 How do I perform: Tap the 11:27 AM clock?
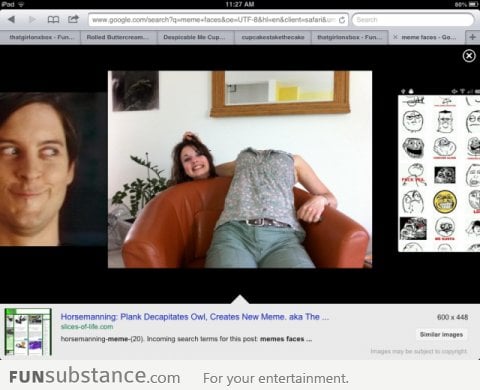click(x=240, y=4)
